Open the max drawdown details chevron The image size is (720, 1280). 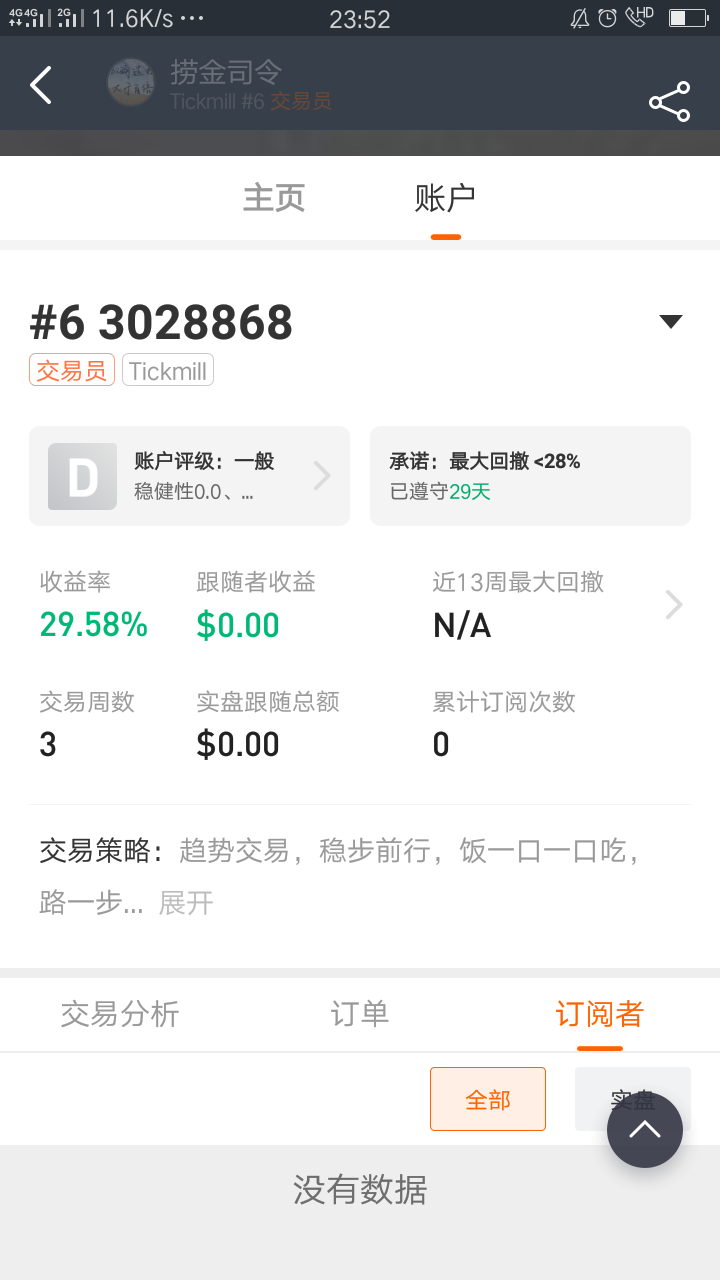point(674,604)
